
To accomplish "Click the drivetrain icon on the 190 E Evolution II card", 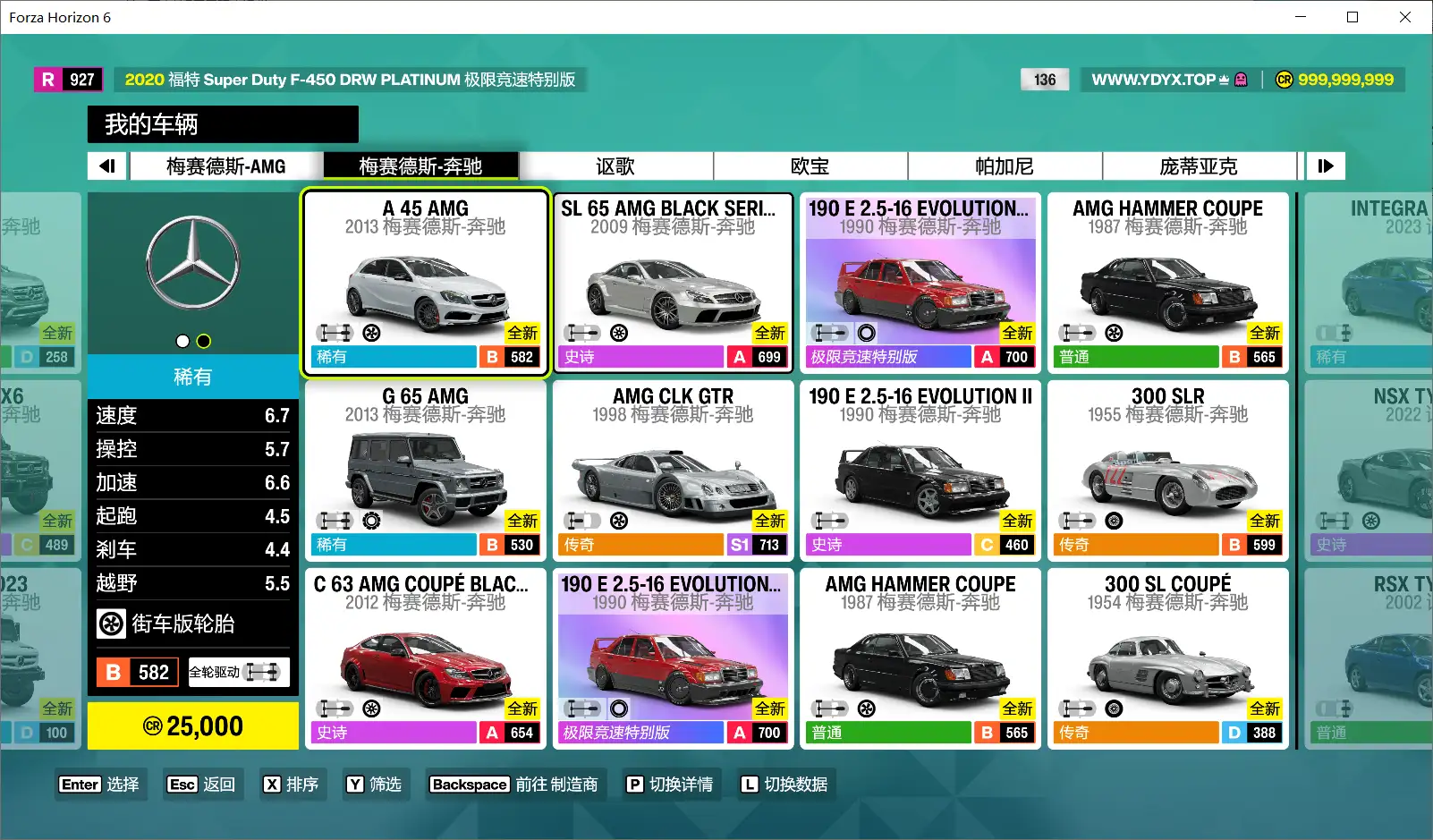I will pos(830,521).
